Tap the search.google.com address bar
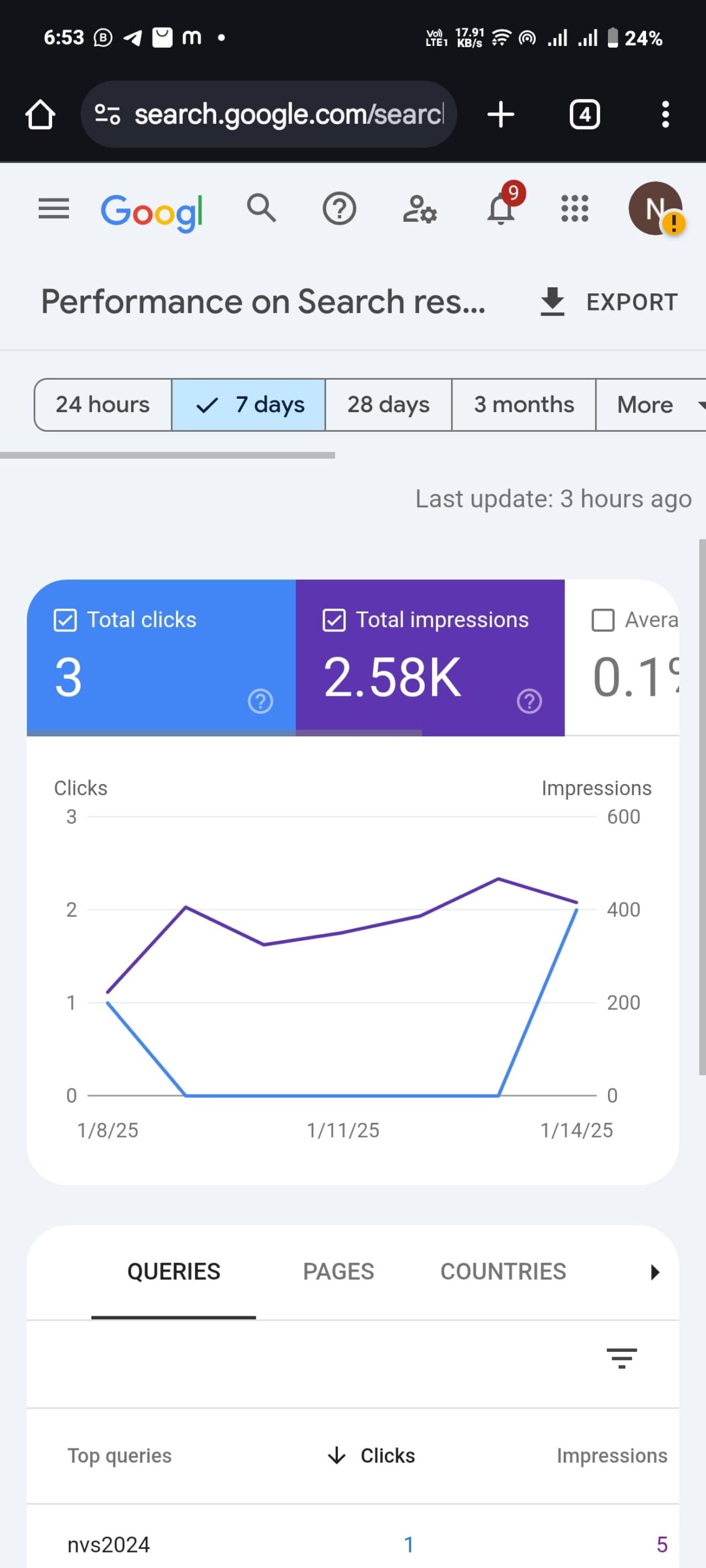 [269, 115]
